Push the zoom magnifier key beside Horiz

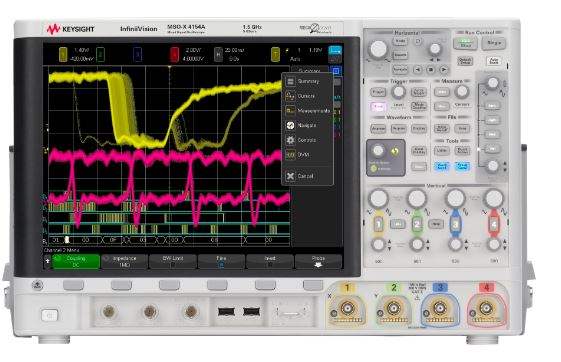coord(418,41)
